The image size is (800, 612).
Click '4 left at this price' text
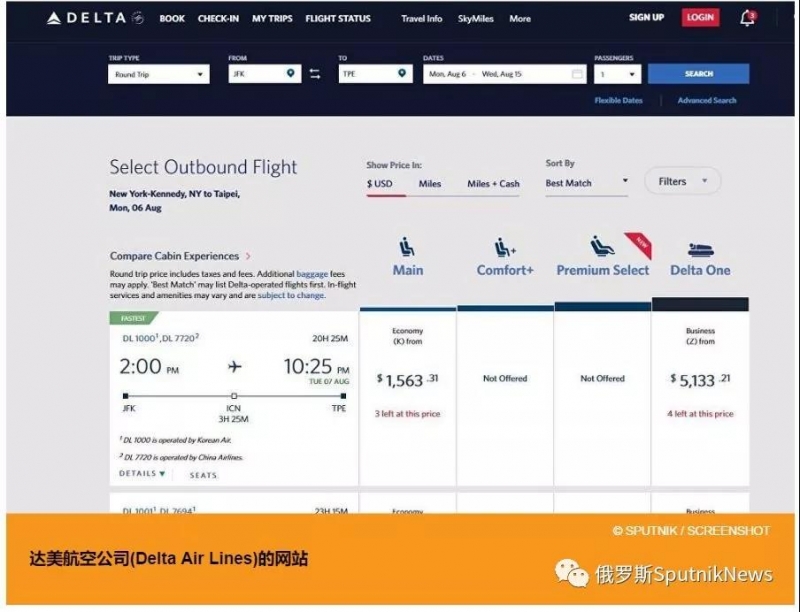pyautogui.click(x=700, y=414)
